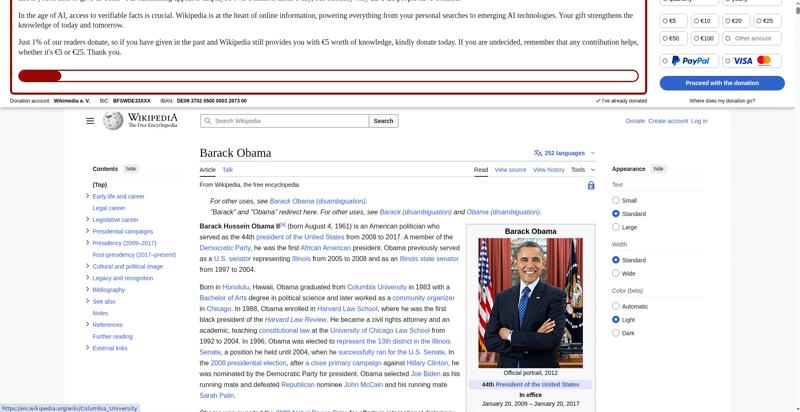Open the View history tab

(x=548, y=170)
